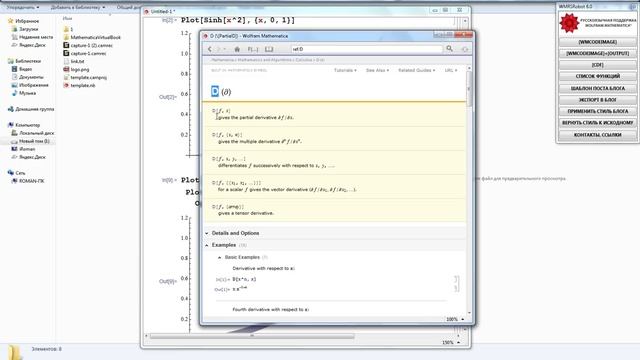Click the Имя column header in Explorer
Image resolution: width=640 pixels, height=360 pixels.
(x=68, y=18)
